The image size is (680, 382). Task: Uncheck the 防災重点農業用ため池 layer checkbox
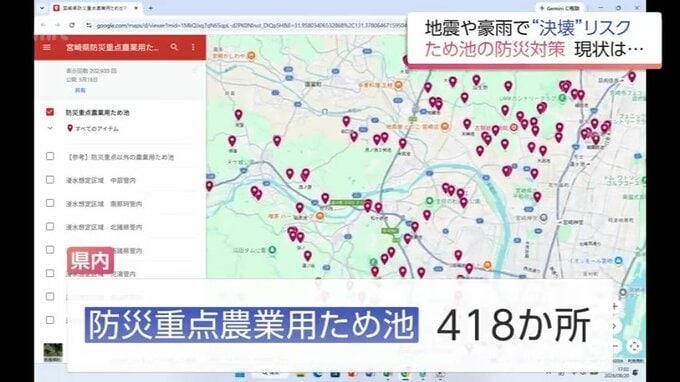[50, 112]
